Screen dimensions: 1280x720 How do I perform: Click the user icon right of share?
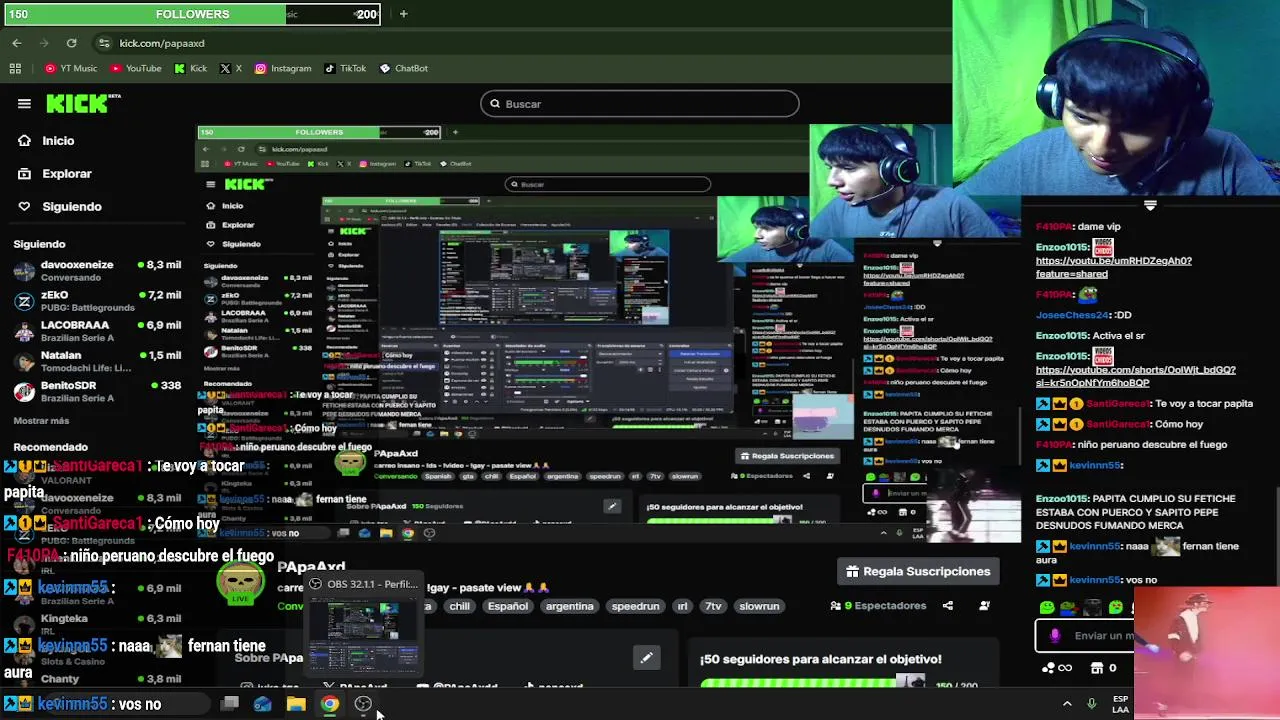(x=984, y=606)
